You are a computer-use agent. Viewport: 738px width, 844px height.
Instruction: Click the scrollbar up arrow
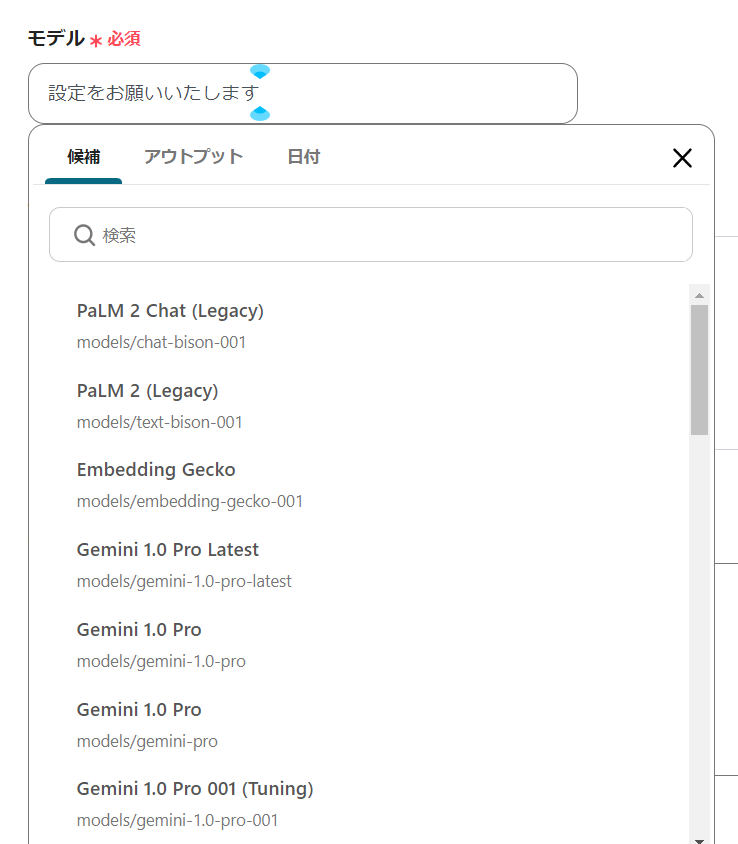point(699,295)
